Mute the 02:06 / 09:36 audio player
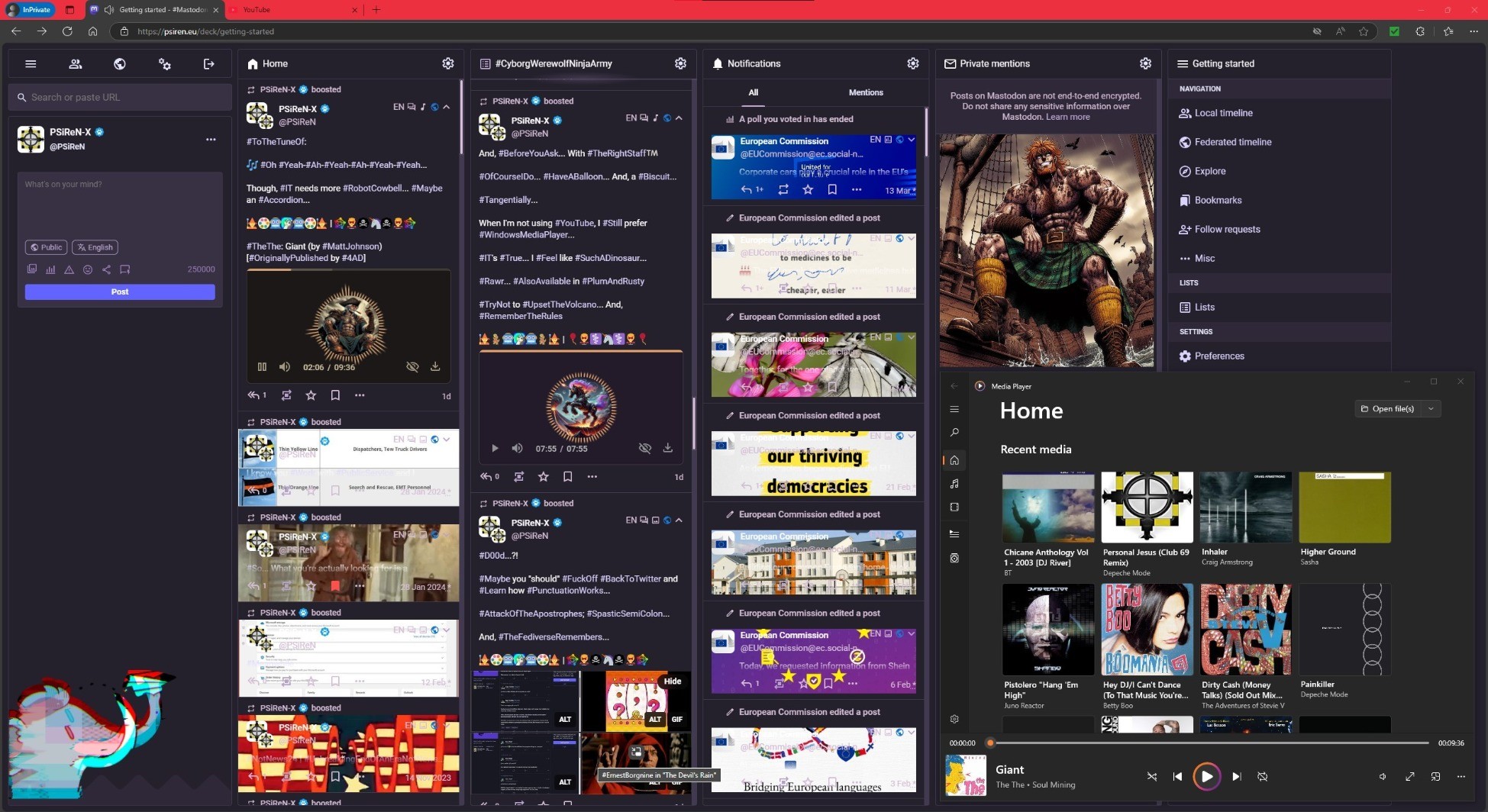The height and width of the screenshot is (812, 1488). point(285,367)
